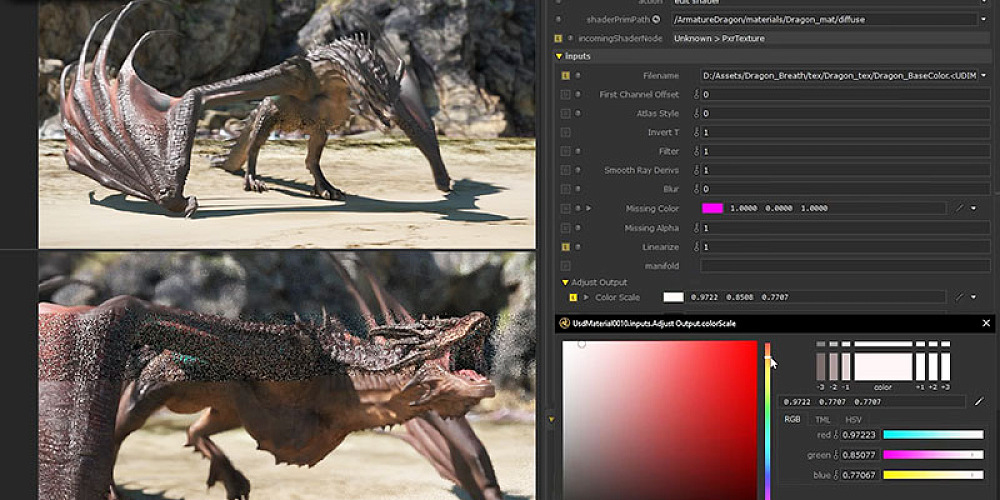Screen dimensions: 1000x500
Task: Switch to the TML tab
Action: click(x=822, y=420)
